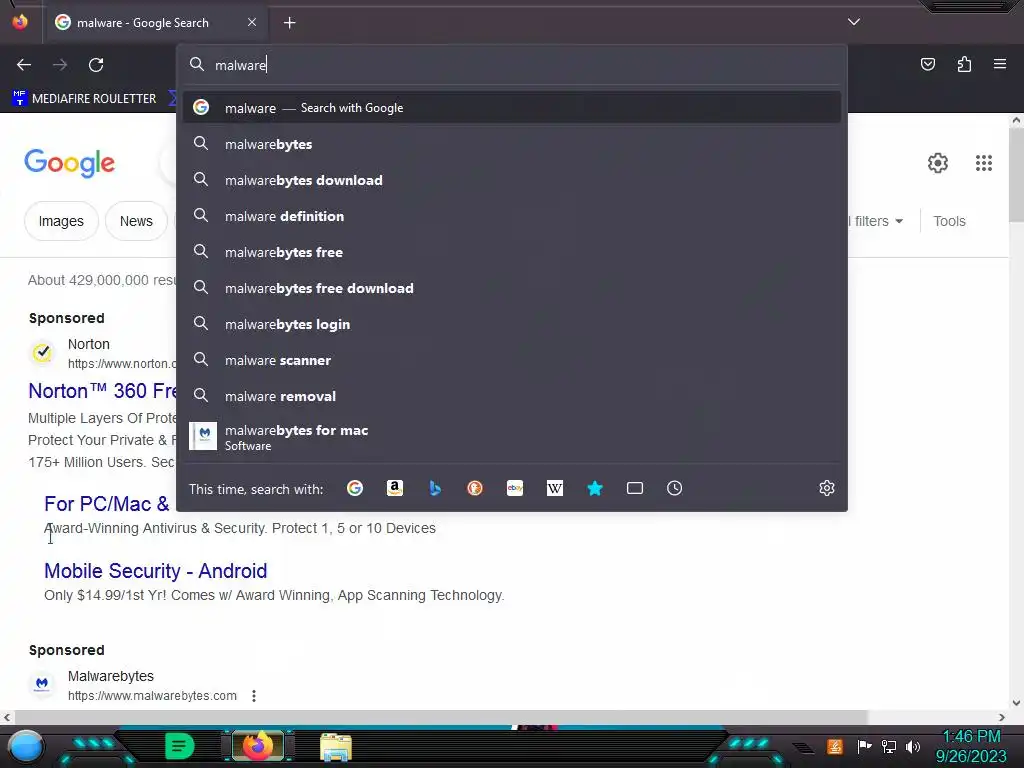Filter results by News
The height and width of the screenshot is (768, 1024).
pos(136,221)
